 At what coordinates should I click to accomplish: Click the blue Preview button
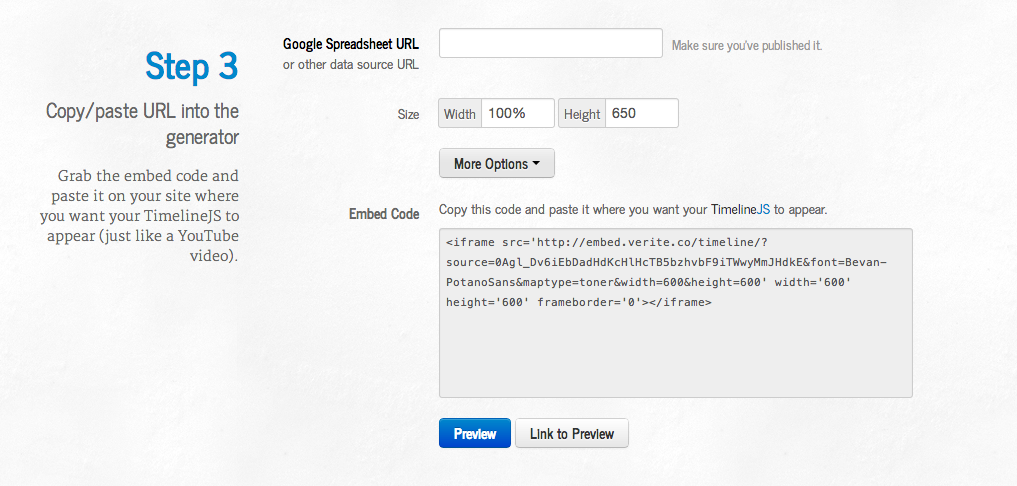475,433
